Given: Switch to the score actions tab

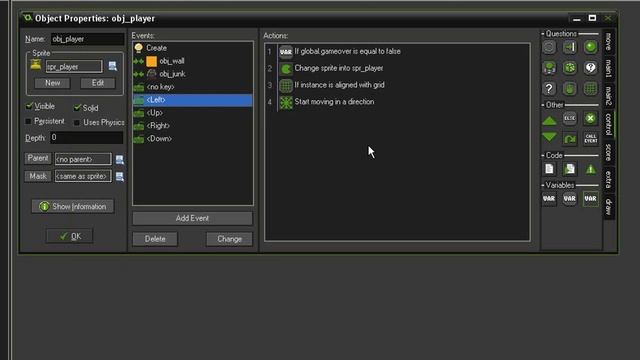Looking at the screenshot, I should pyautogui.click(x=608, y=152).
